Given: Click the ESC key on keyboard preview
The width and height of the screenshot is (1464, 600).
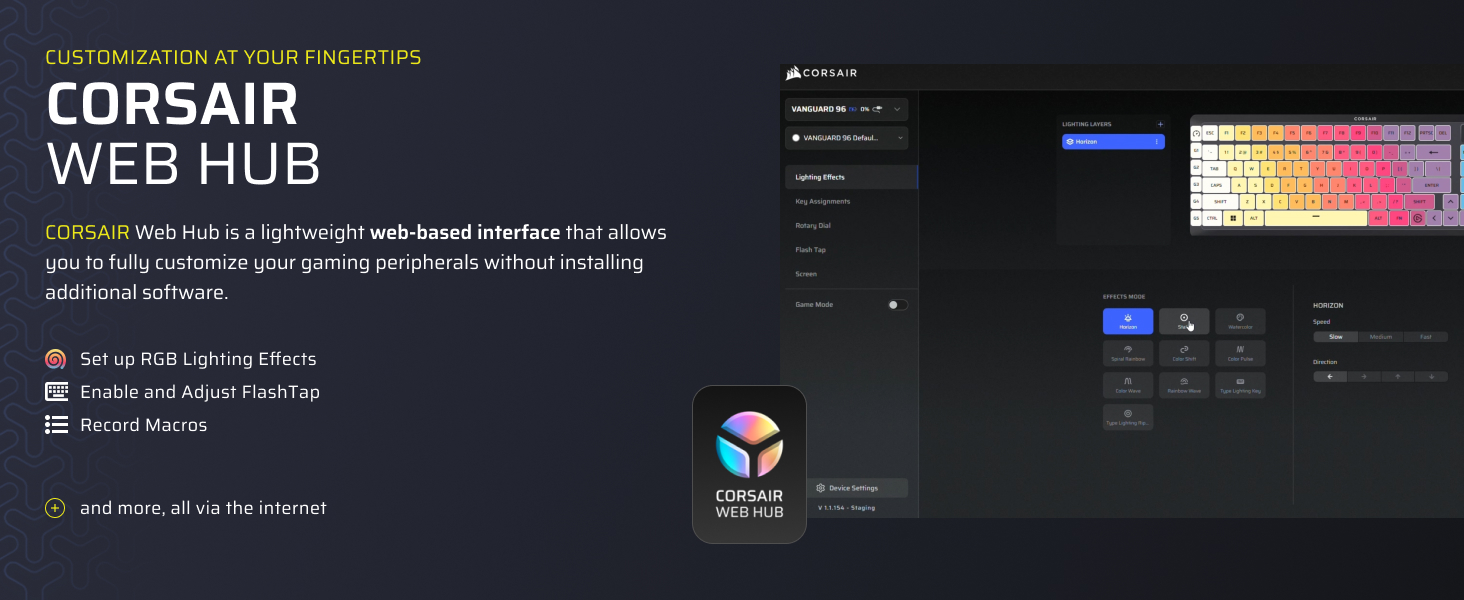Looking at the screenshot, I should pos(1210,133).
